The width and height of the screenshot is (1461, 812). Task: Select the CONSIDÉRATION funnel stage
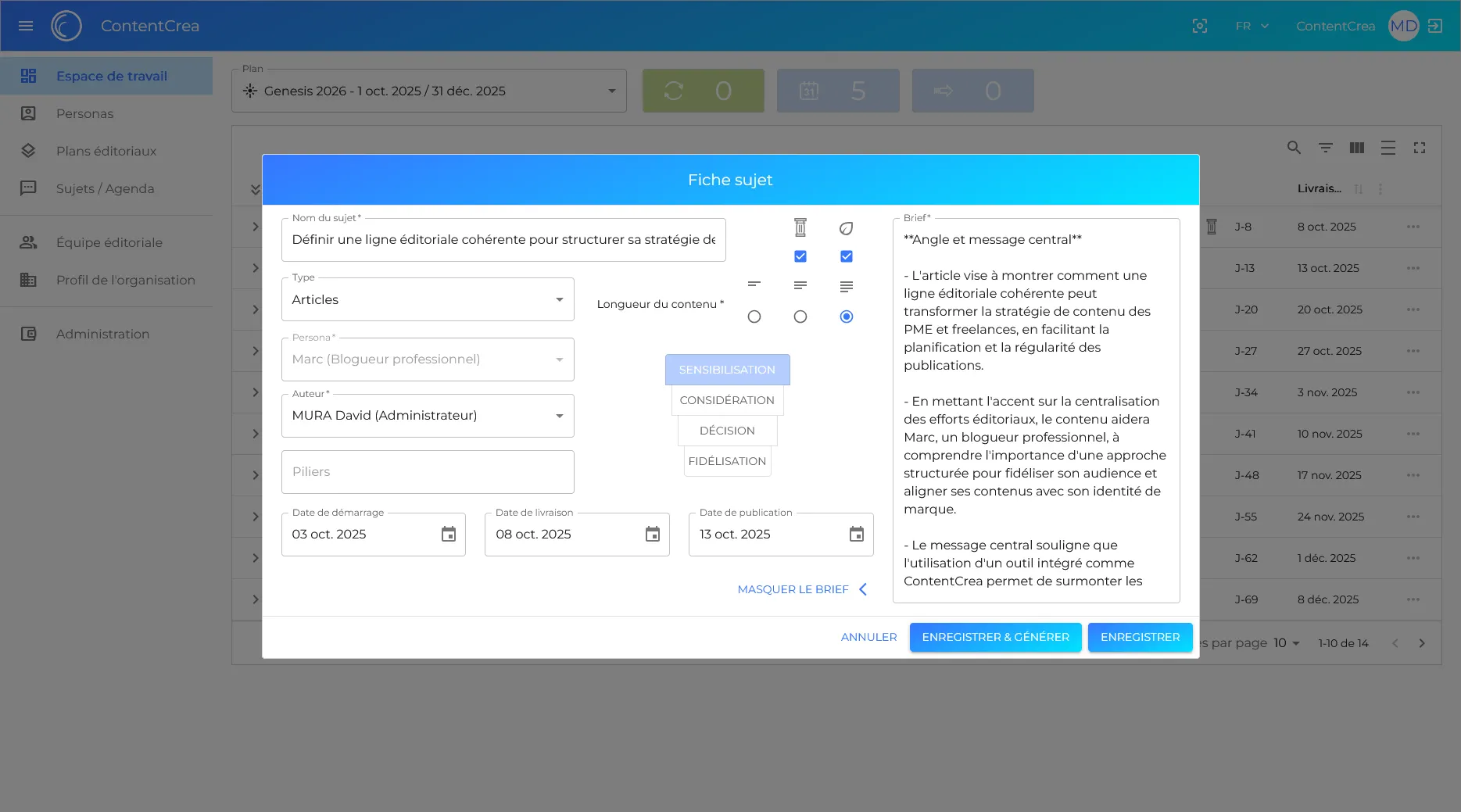[726, 400]
